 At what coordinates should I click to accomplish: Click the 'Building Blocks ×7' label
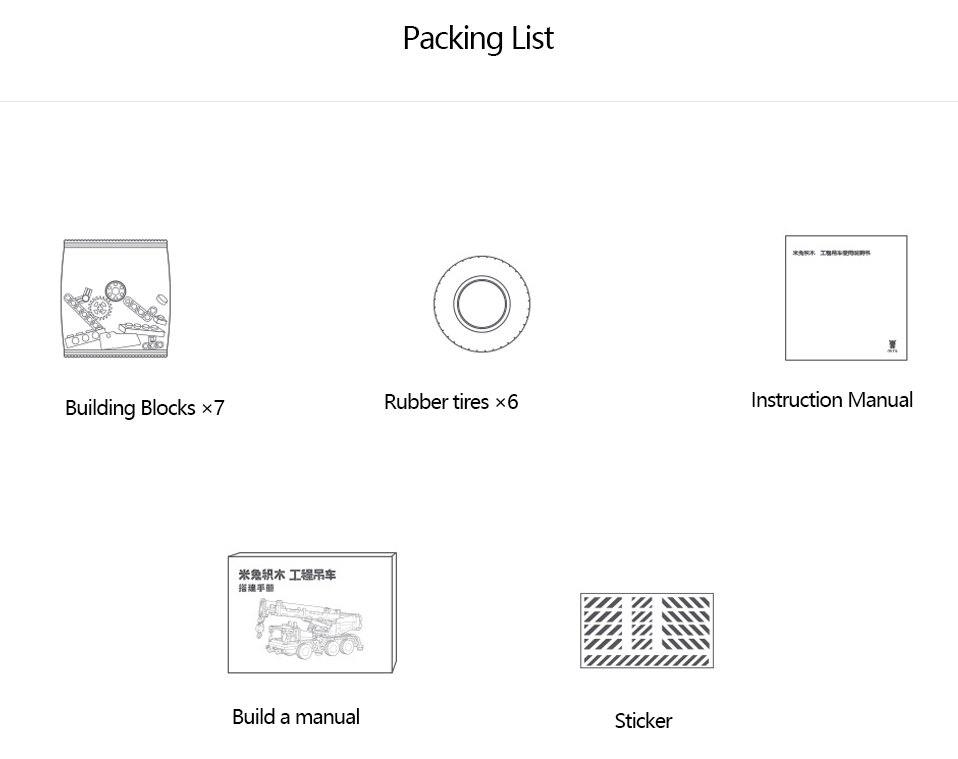point(145,408)
